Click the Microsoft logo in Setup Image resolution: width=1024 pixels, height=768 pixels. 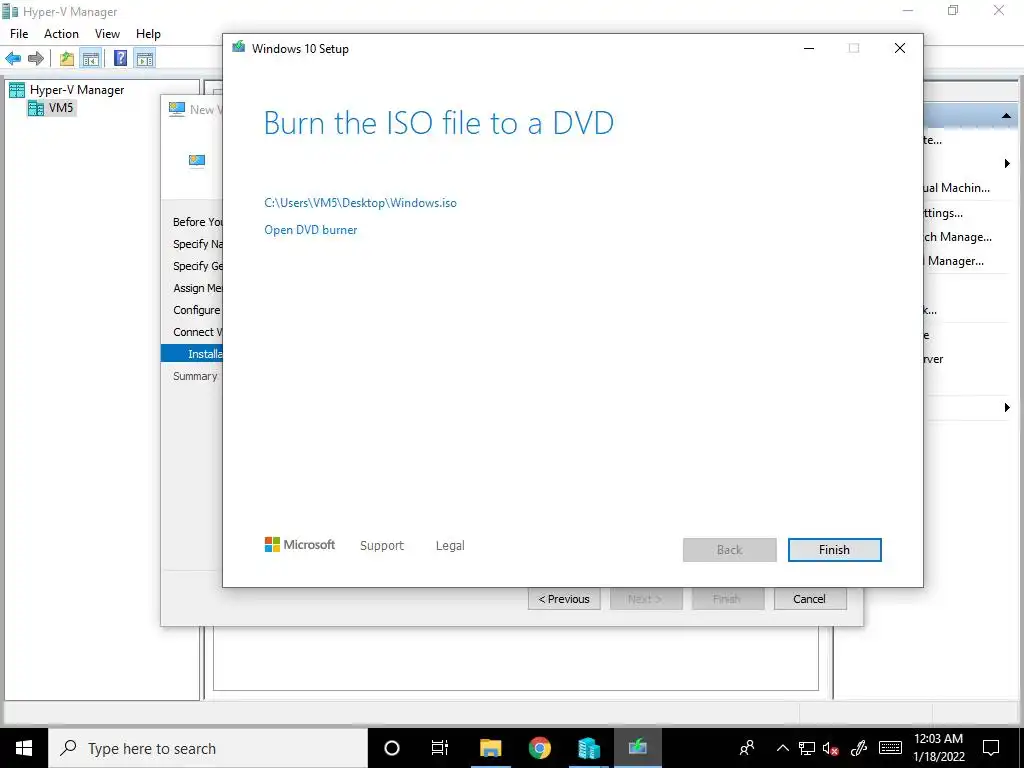pyautogui.click(x=299, y=545)
